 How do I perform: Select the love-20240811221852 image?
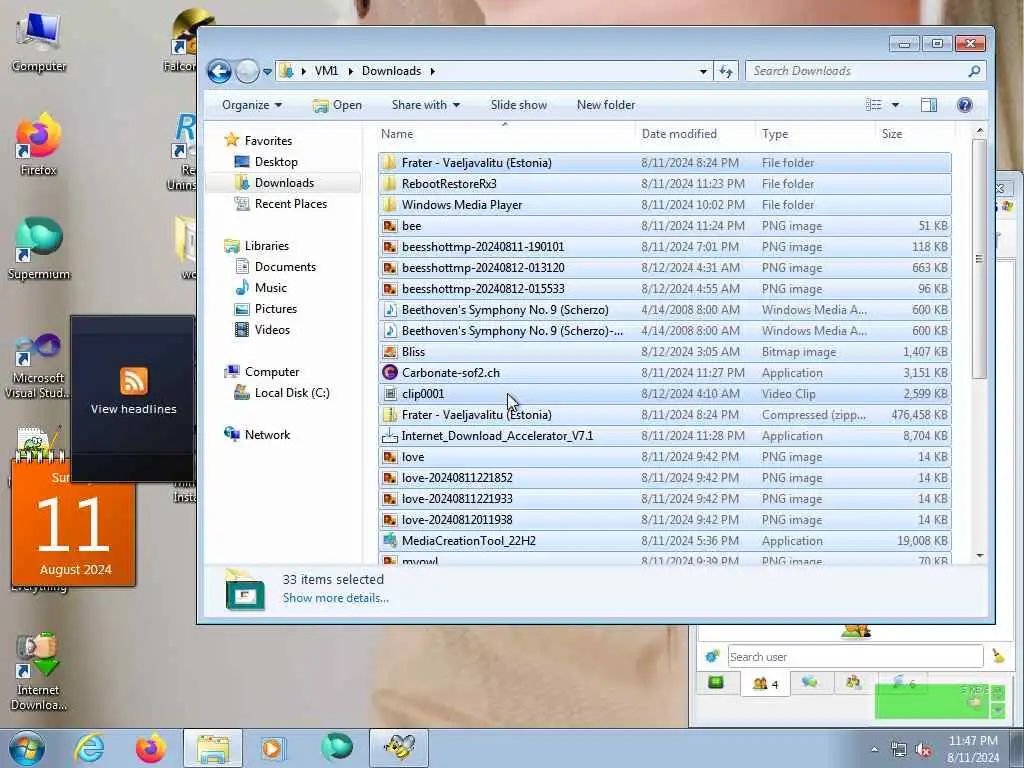(x=664, y=477)
